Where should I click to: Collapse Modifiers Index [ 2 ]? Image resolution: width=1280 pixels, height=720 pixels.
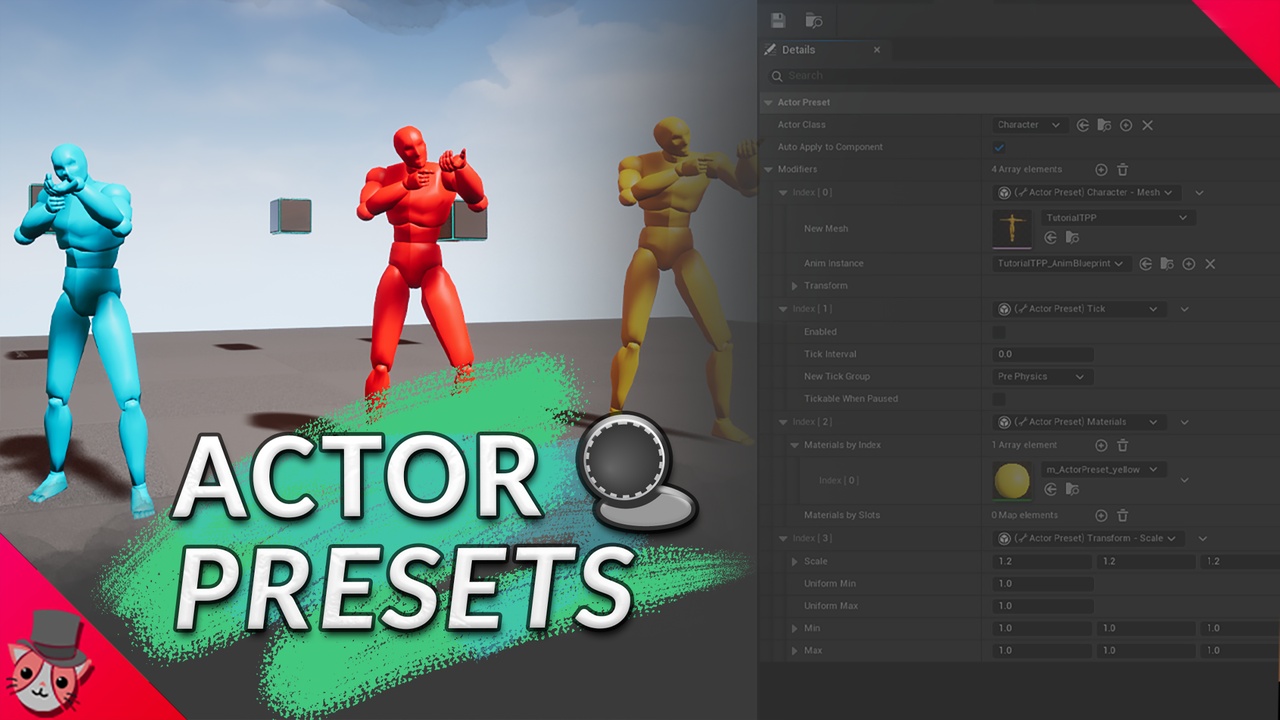783,422
